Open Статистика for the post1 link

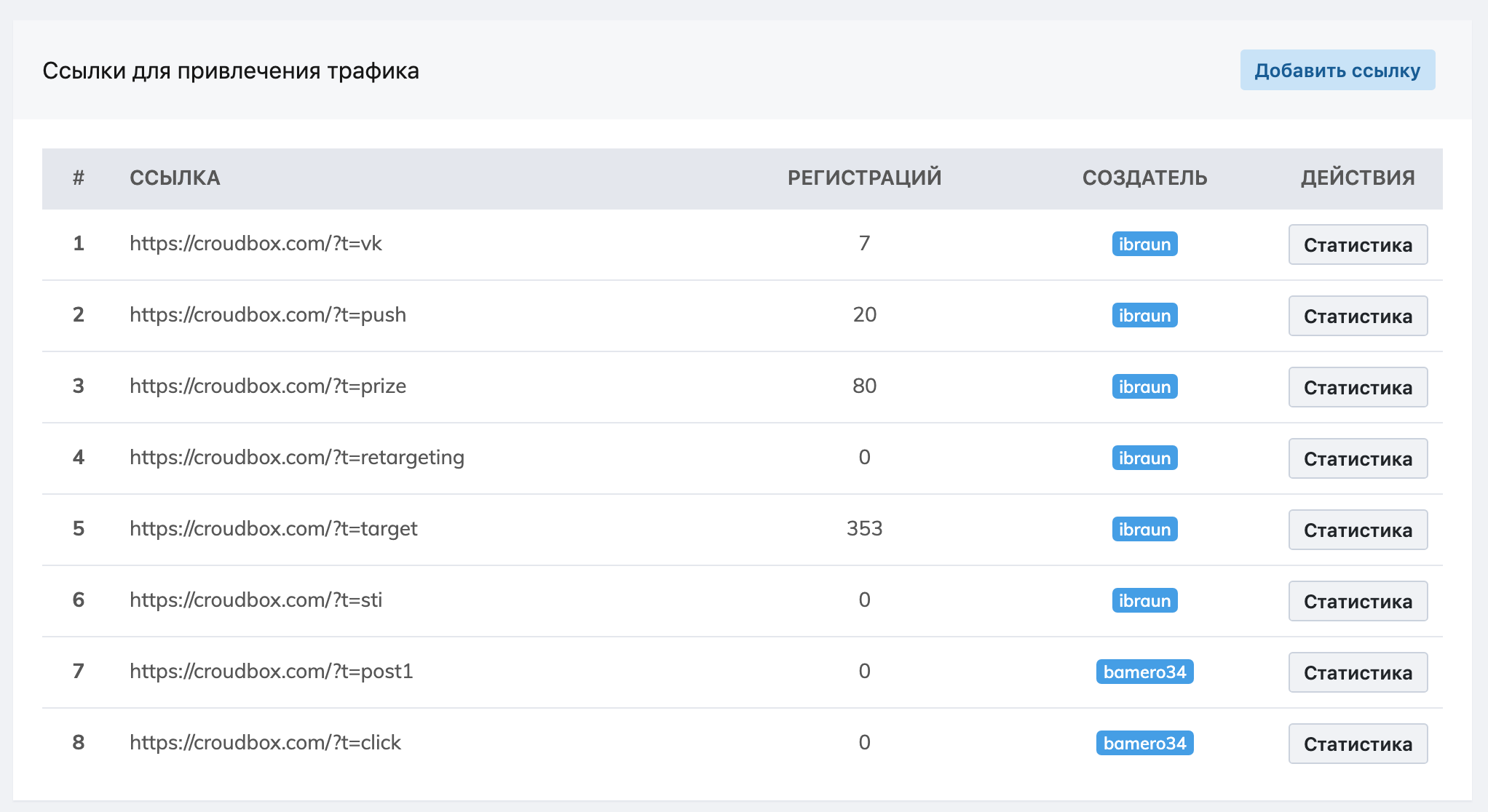(x=1358, y=672)
